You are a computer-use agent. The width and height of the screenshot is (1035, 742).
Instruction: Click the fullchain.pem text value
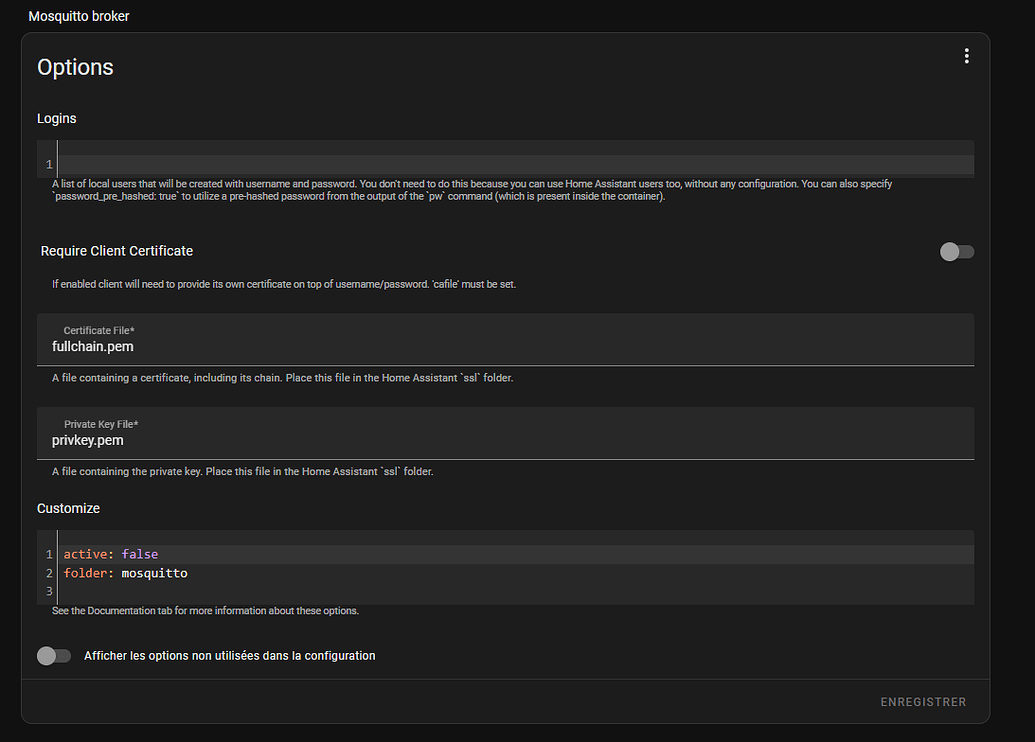[92, 347]
